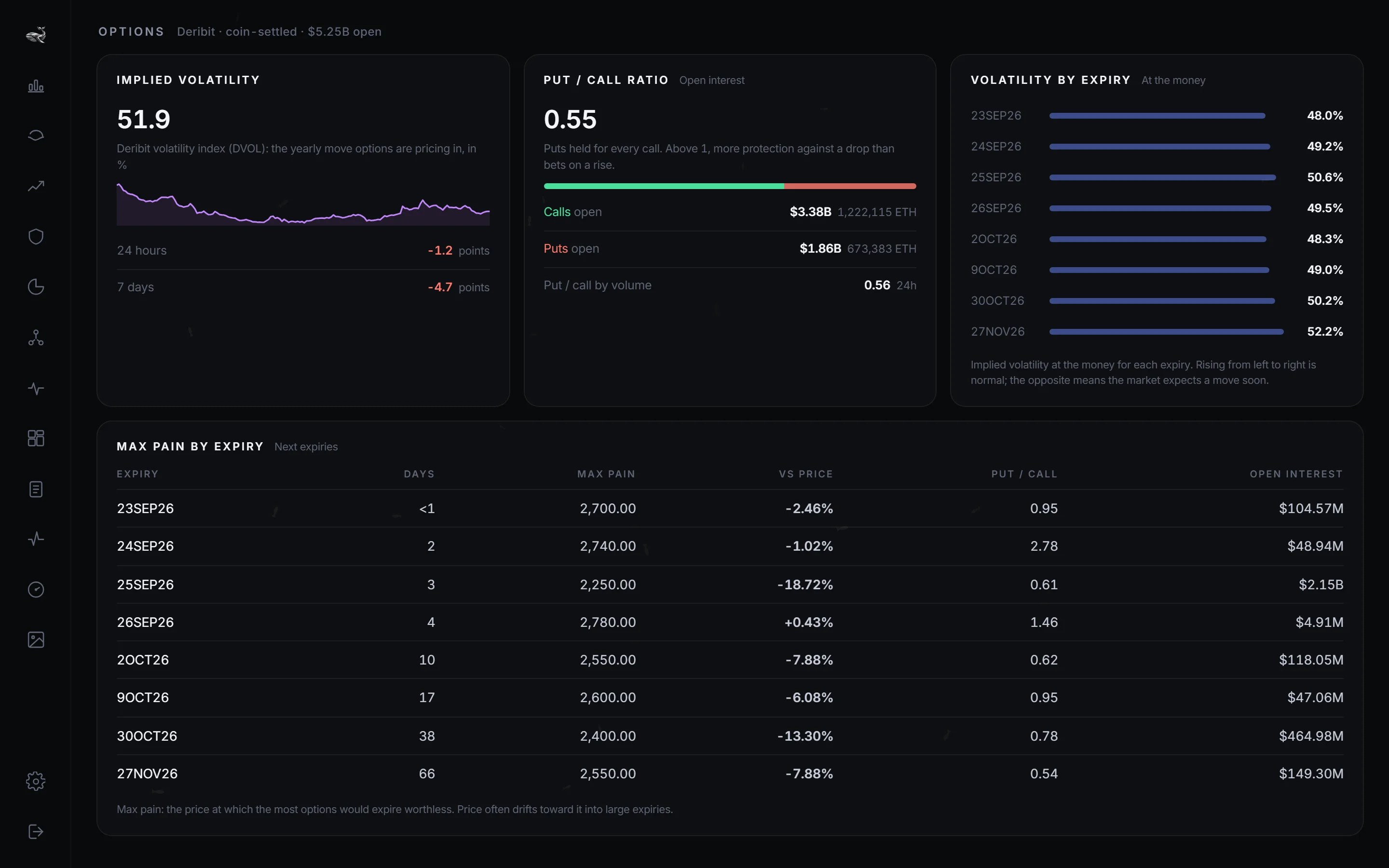1389x868 pixels.
Task: Click the -4.7 points seven-day change
Action: 458,287
